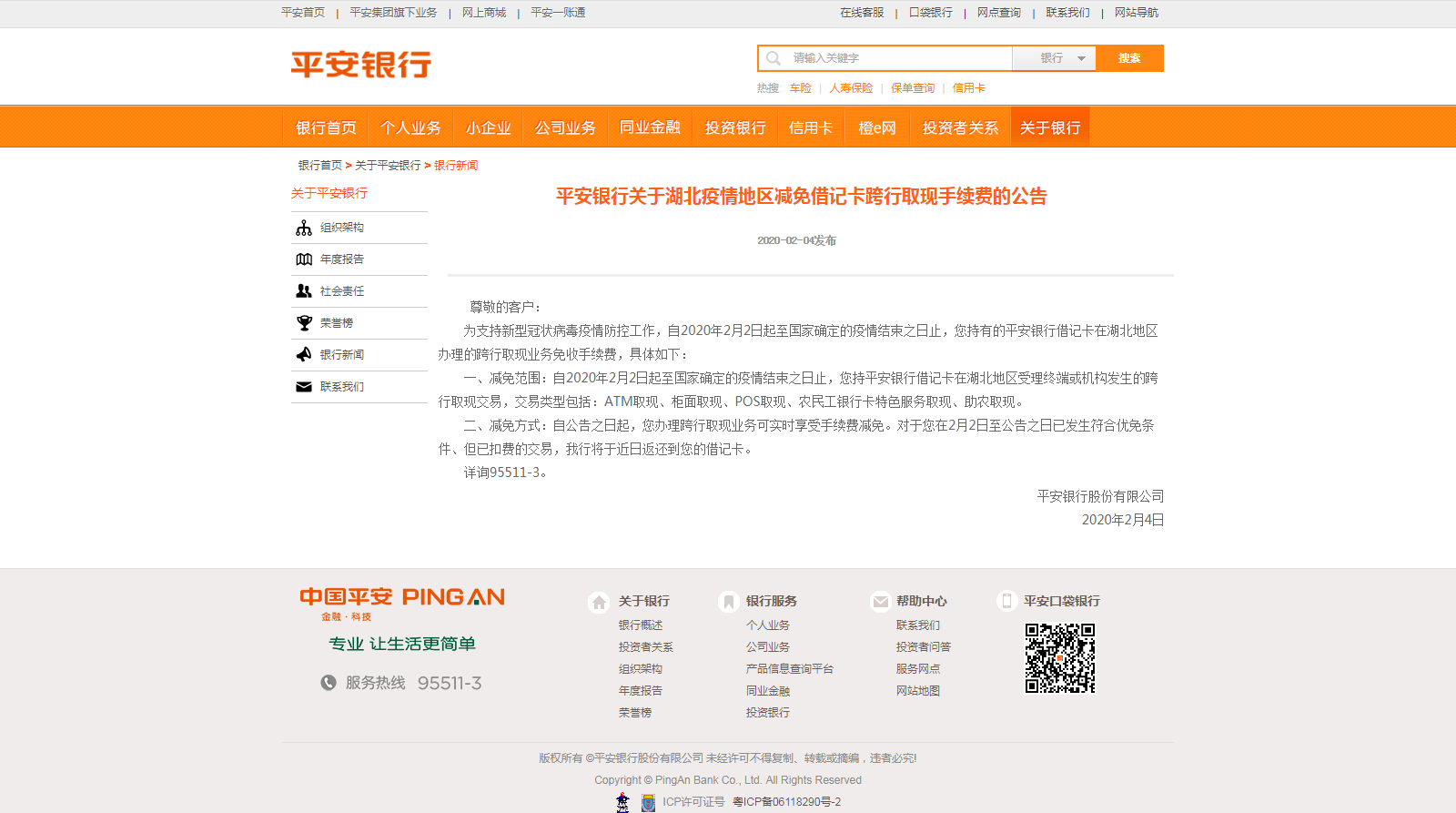The height and width of the screenshot is (813, 1456).
Task: Click the service hotline phone icon
Action: click(329, 683)
